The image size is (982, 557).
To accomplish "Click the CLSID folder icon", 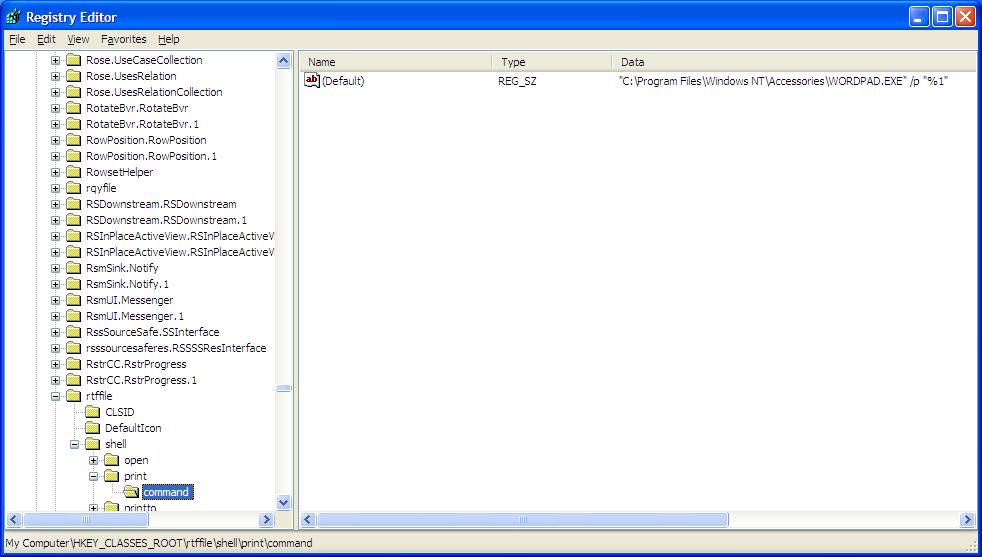I will pyautogui.click(x=93, y=412).
